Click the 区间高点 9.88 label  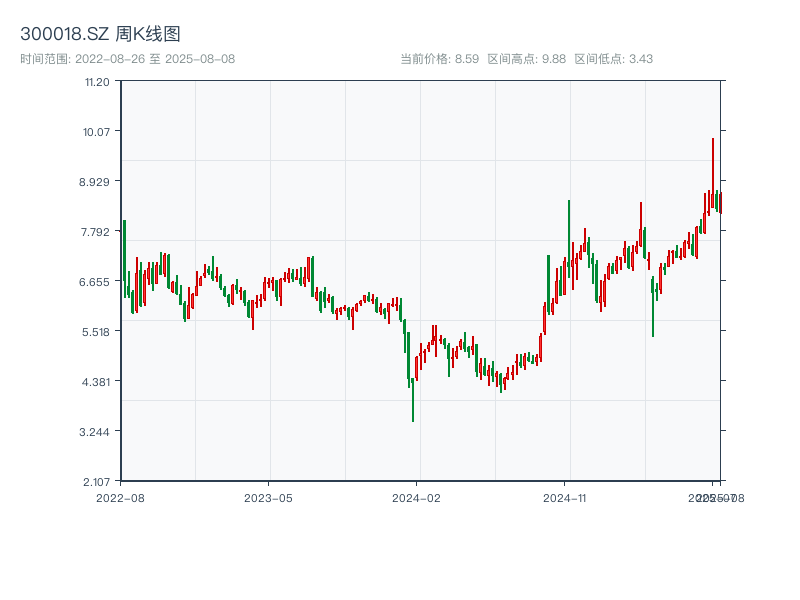click(526, 59)
